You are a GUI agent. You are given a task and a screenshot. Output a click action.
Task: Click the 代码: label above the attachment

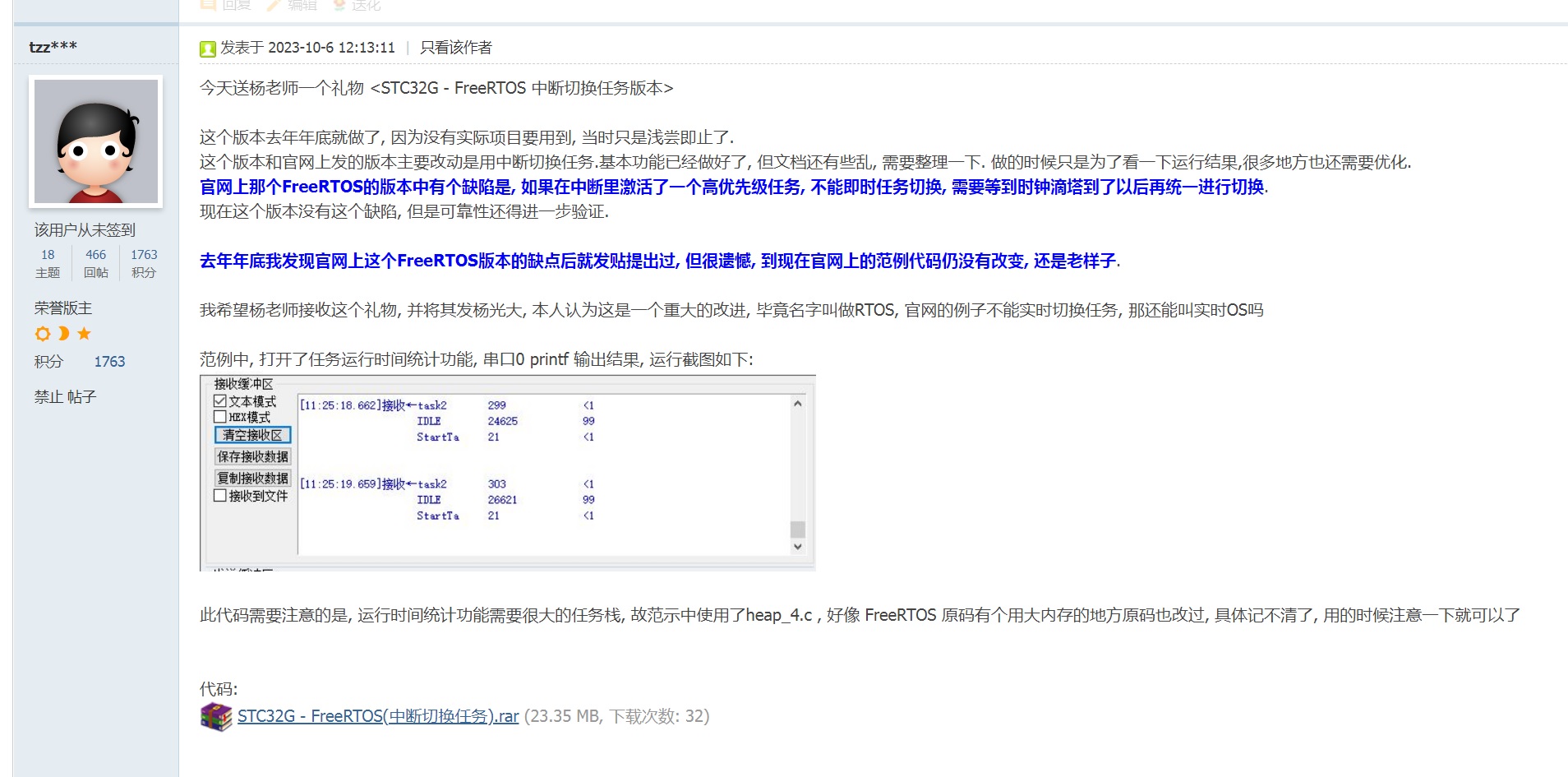coord(219,689)
